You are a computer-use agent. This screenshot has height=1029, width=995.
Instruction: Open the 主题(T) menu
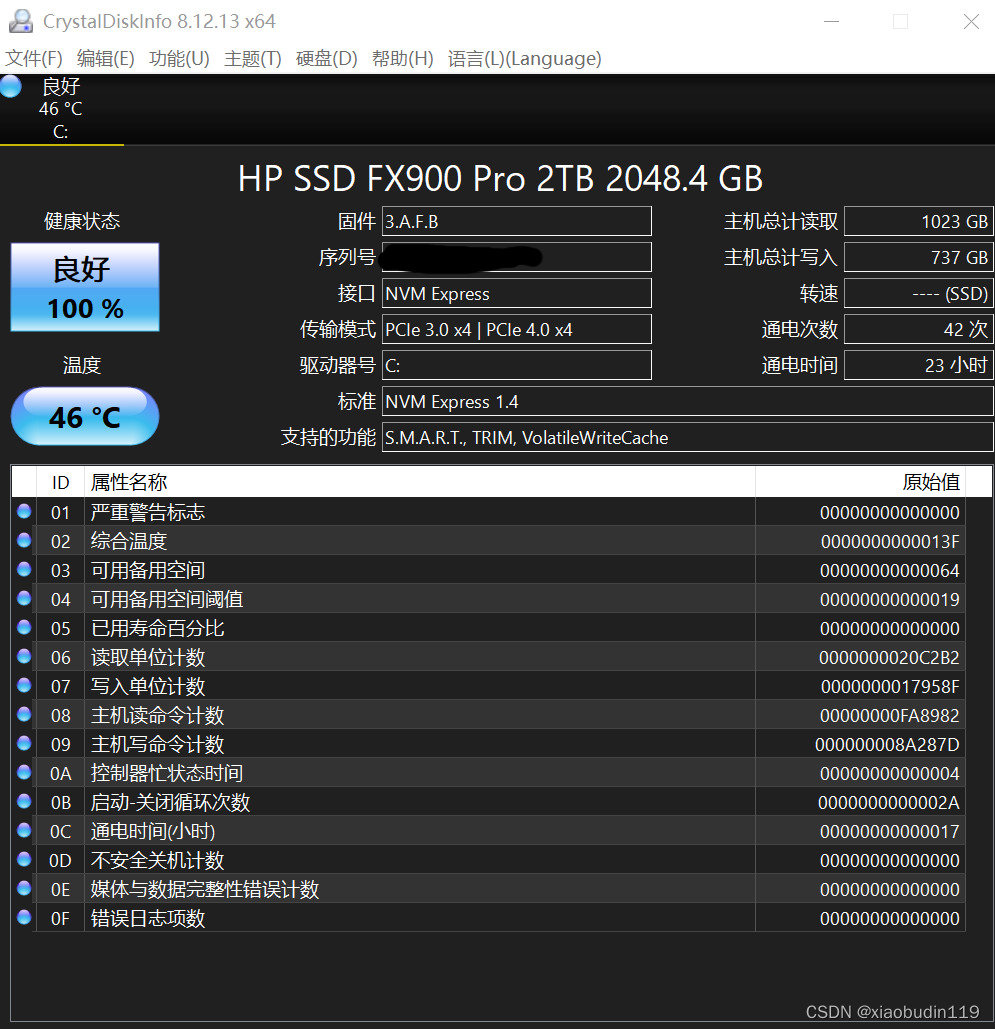tap(253, 58)
